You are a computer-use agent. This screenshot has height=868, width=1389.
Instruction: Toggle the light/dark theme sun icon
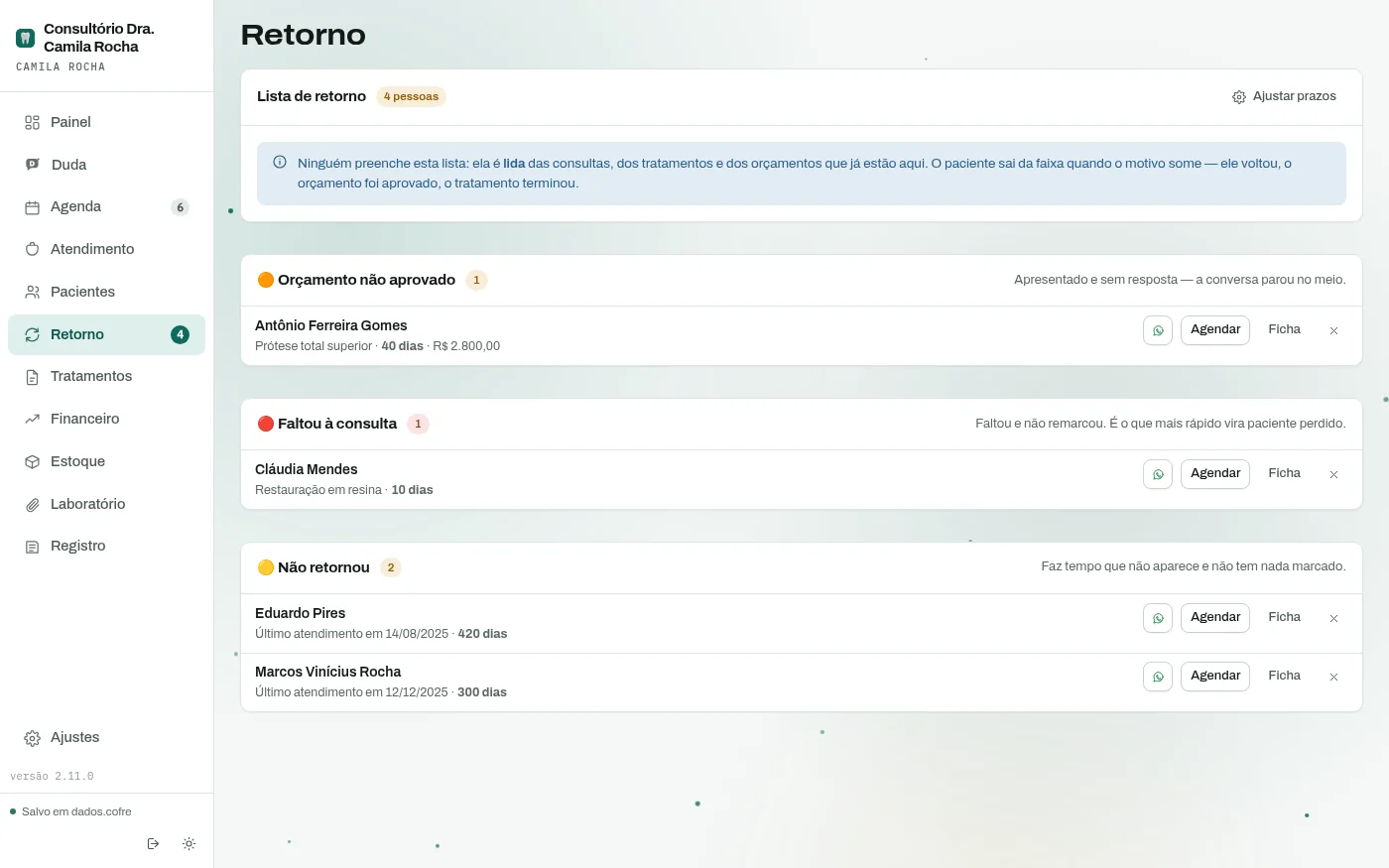[x=189, y=843]
